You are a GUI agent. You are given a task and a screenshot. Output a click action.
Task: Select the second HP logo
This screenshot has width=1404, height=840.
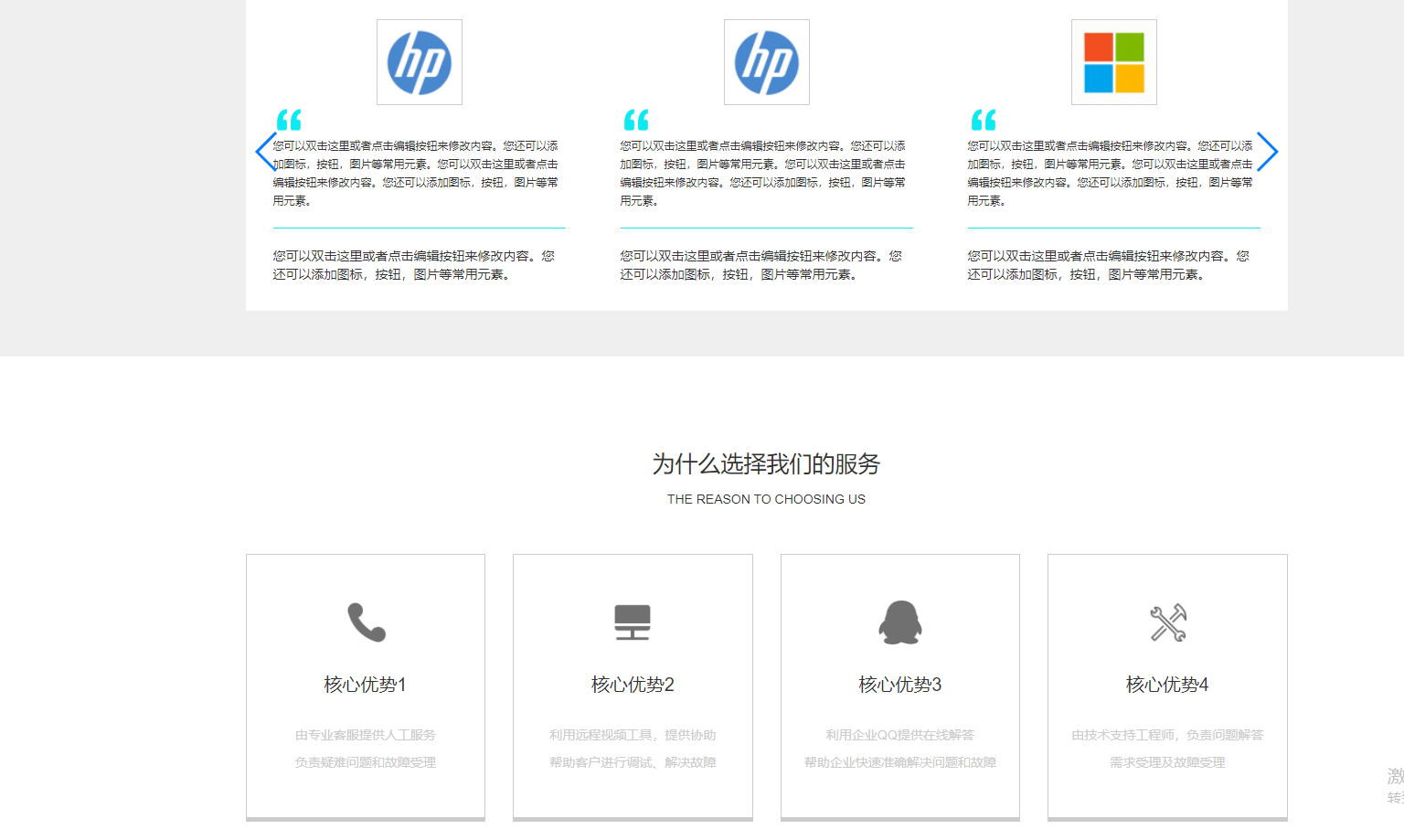point(766,61)
